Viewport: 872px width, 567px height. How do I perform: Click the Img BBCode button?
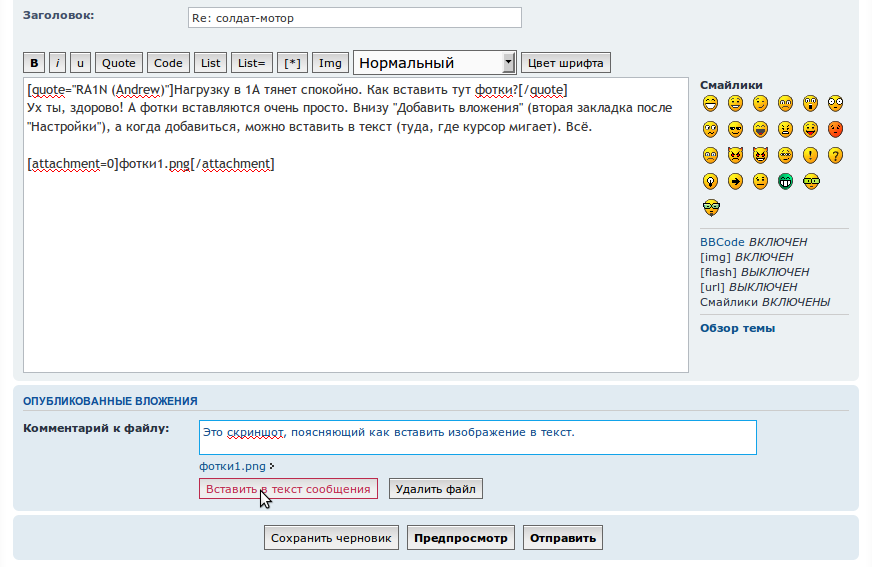(x=329, y=63)
